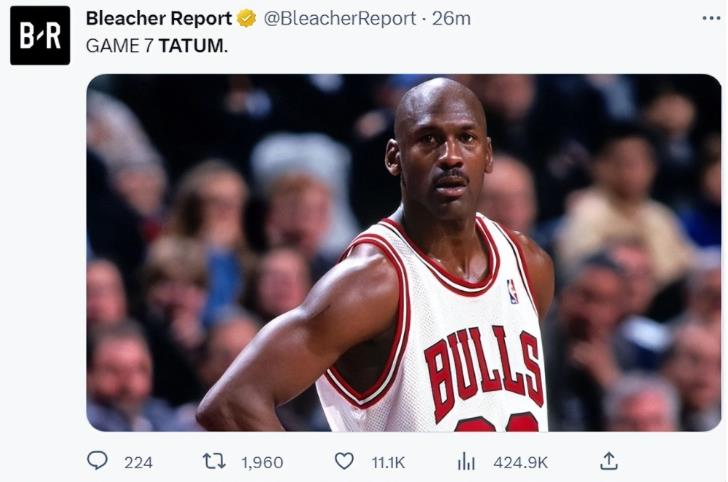
Task: Open the three-dot more options menu
Action: pos(711,19)
